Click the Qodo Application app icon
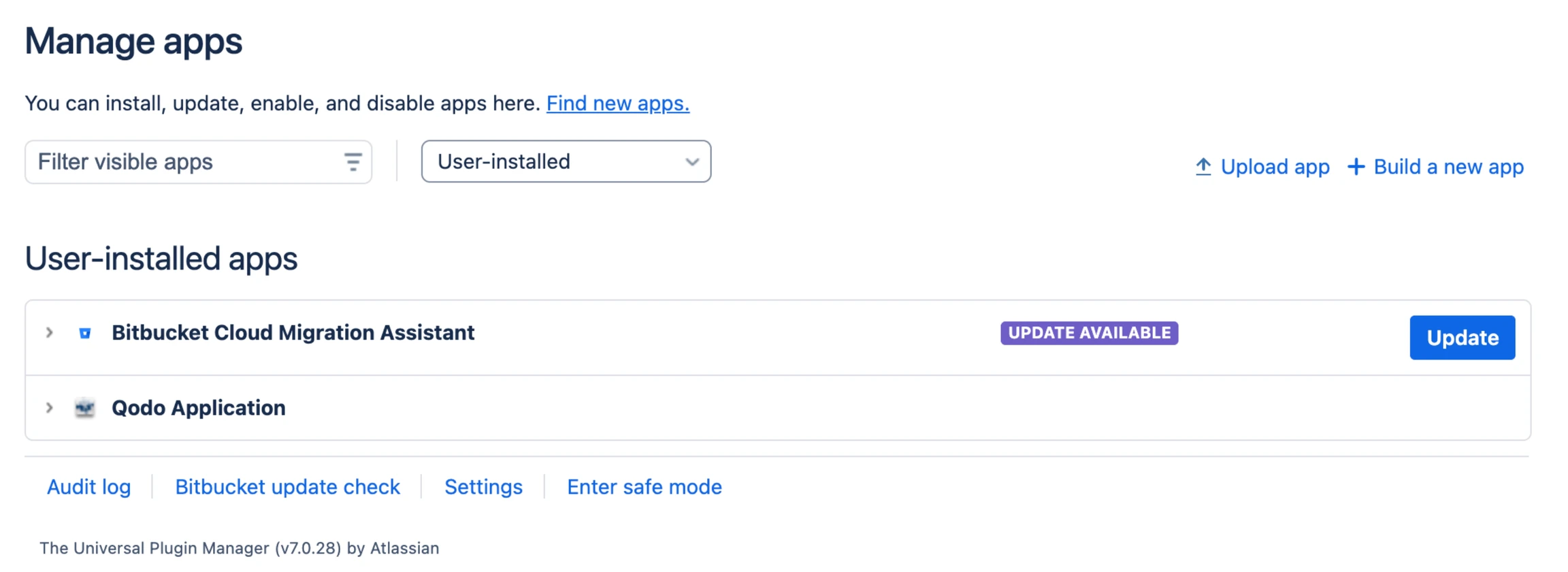The width and height of the screenshot is (1568, 572). click(x=84, y=408)
